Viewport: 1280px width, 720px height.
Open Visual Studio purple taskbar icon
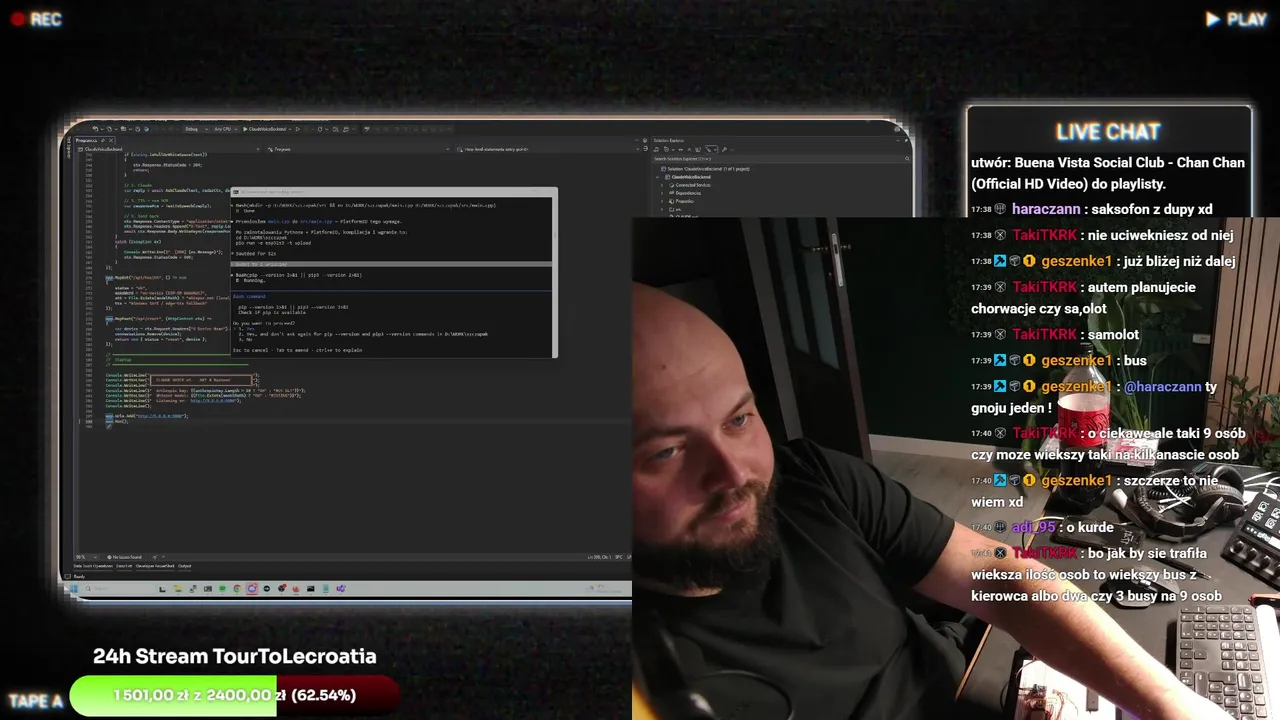[340, 588]
